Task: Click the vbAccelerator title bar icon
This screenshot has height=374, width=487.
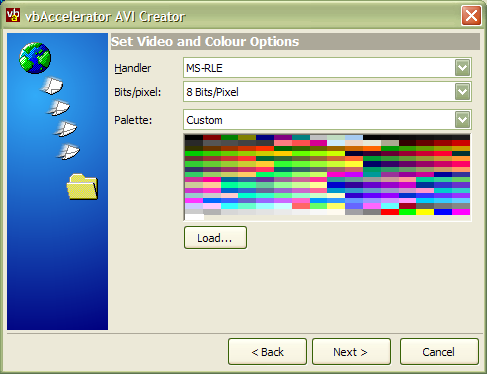Action: click(13, 15)
